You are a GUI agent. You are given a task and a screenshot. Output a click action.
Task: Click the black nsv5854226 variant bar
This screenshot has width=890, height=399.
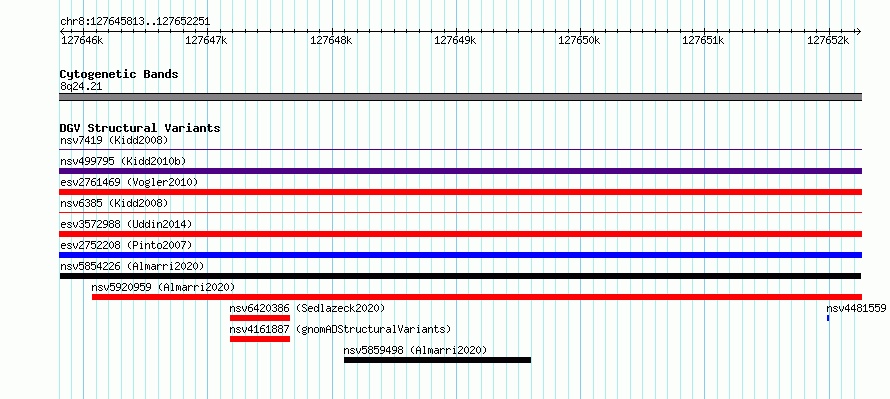pyautogui.click(x=460, y=276)
